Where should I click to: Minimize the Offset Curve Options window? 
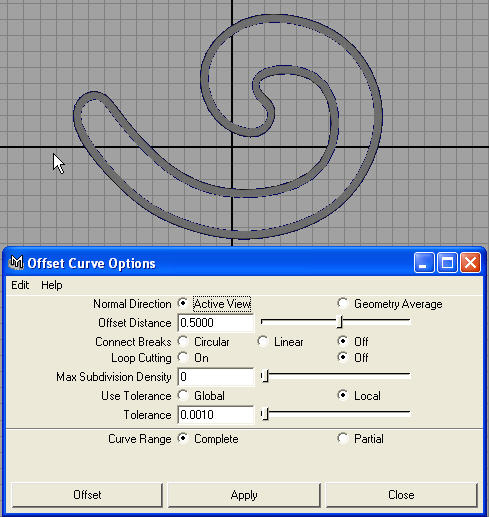click(x=424, y=263)
